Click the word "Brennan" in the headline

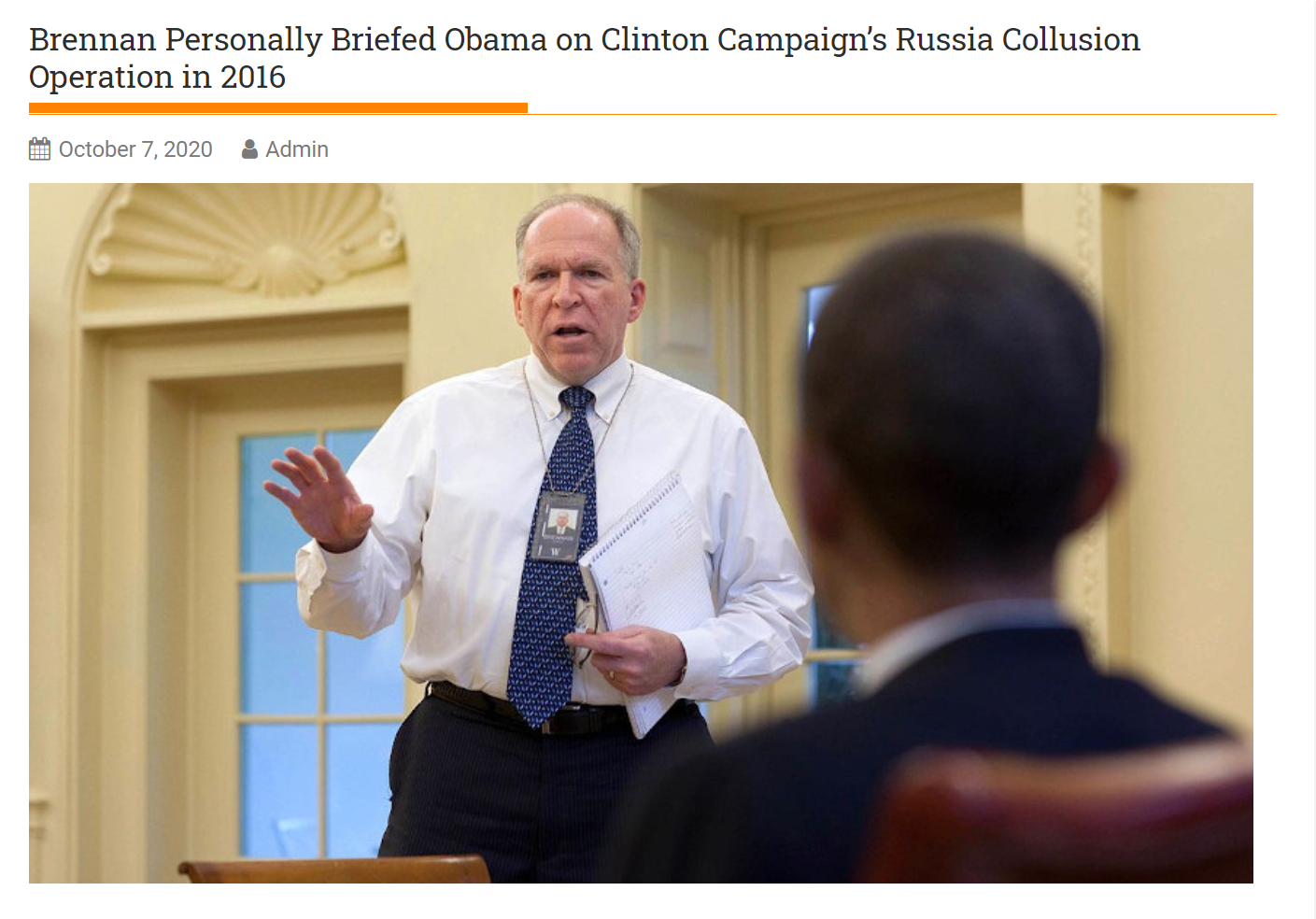point(92,40)
